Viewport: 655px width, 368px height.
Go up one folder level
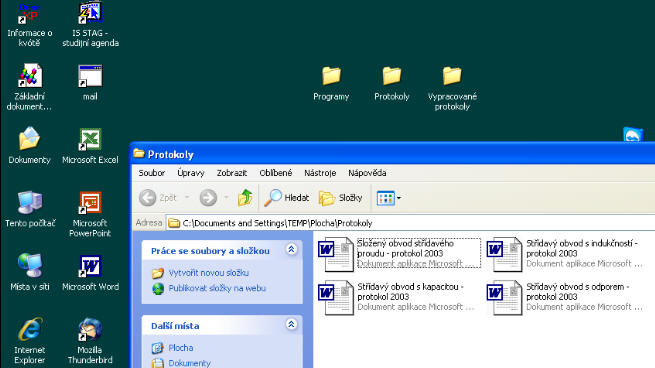click(245, 198)
